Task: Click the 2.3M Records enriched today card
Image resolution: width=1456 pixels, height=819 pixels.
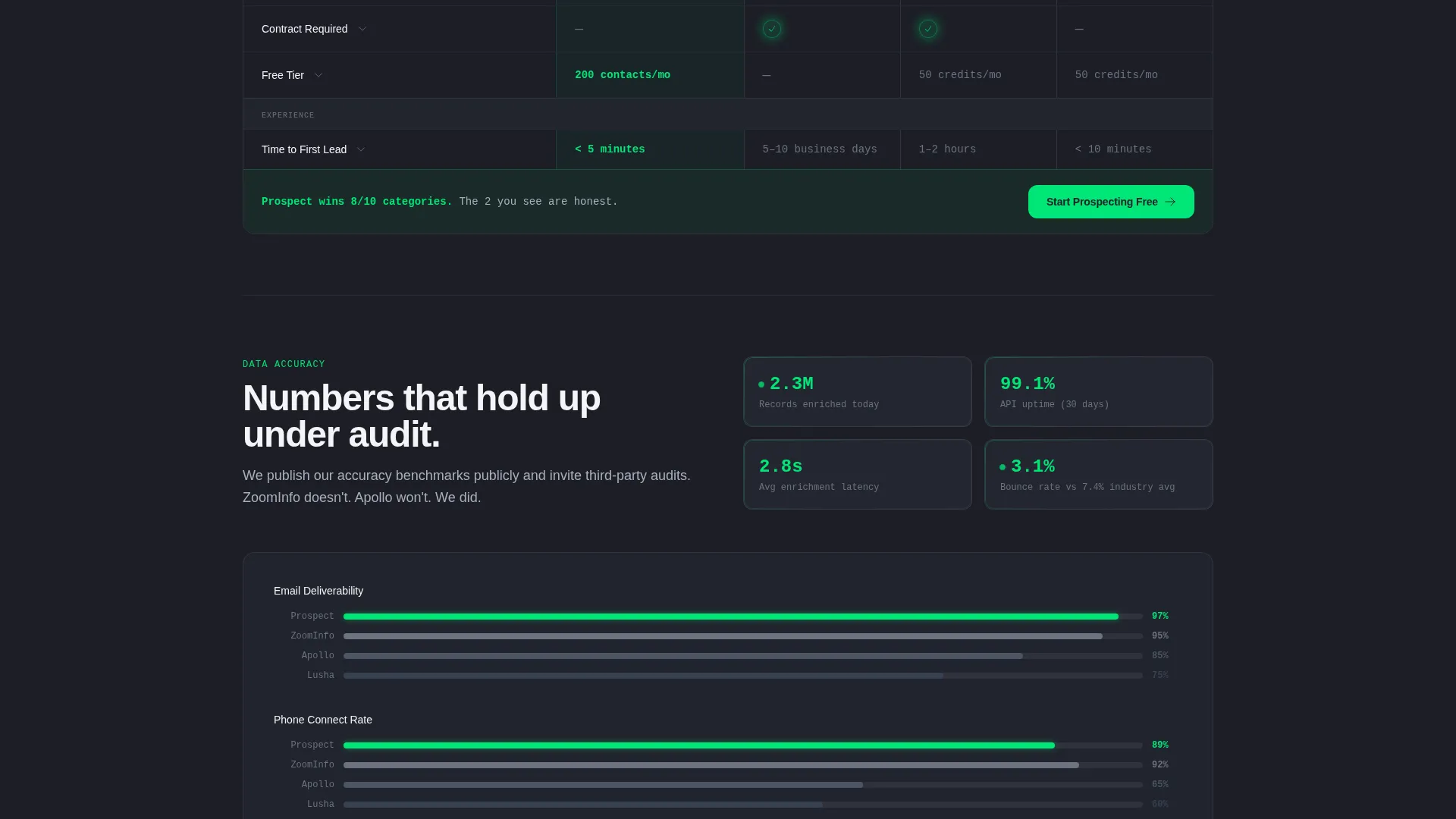Action: [858, 392]
